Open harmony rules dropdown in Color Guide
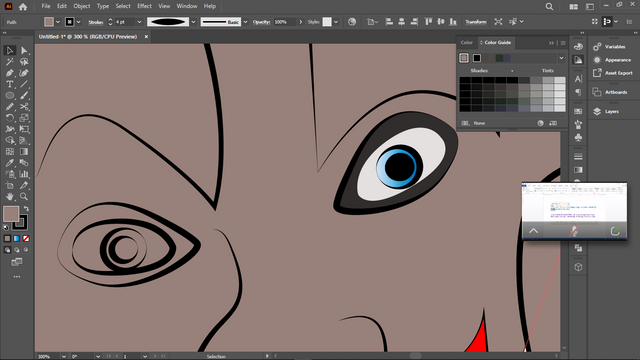The height and width of the screenshot is (360, 640). tap(561, 58)
